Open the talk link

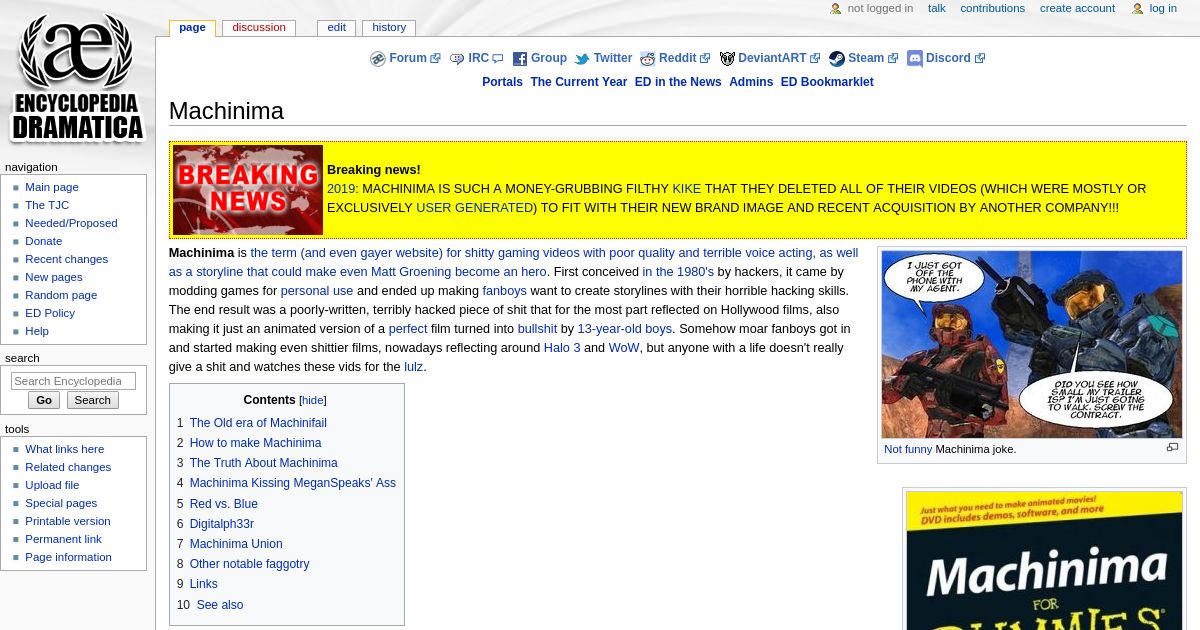click(x=936, y=8)
